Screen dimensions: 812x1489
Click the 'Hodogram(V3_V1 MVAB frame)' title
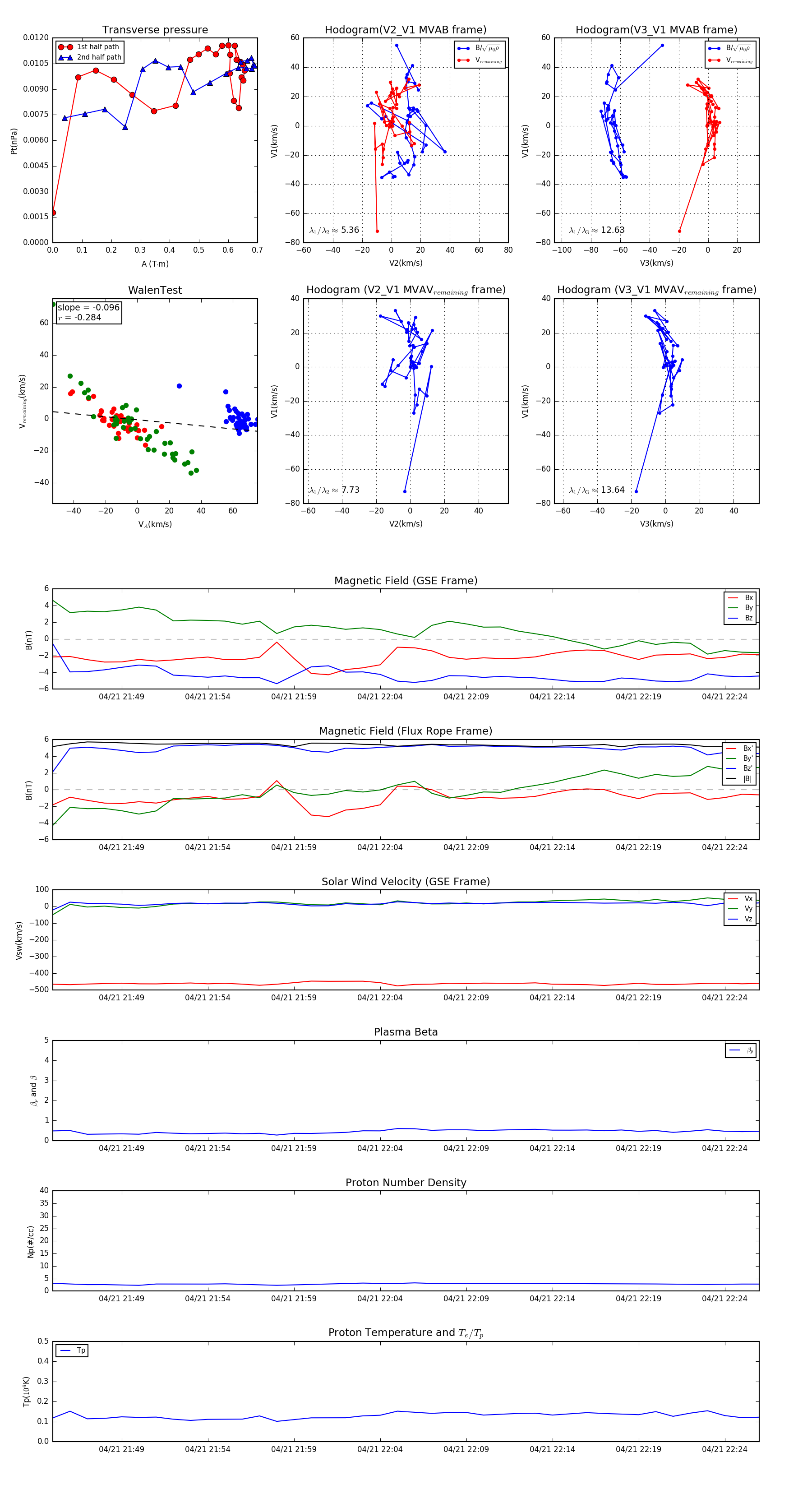(x=656, y=30)
